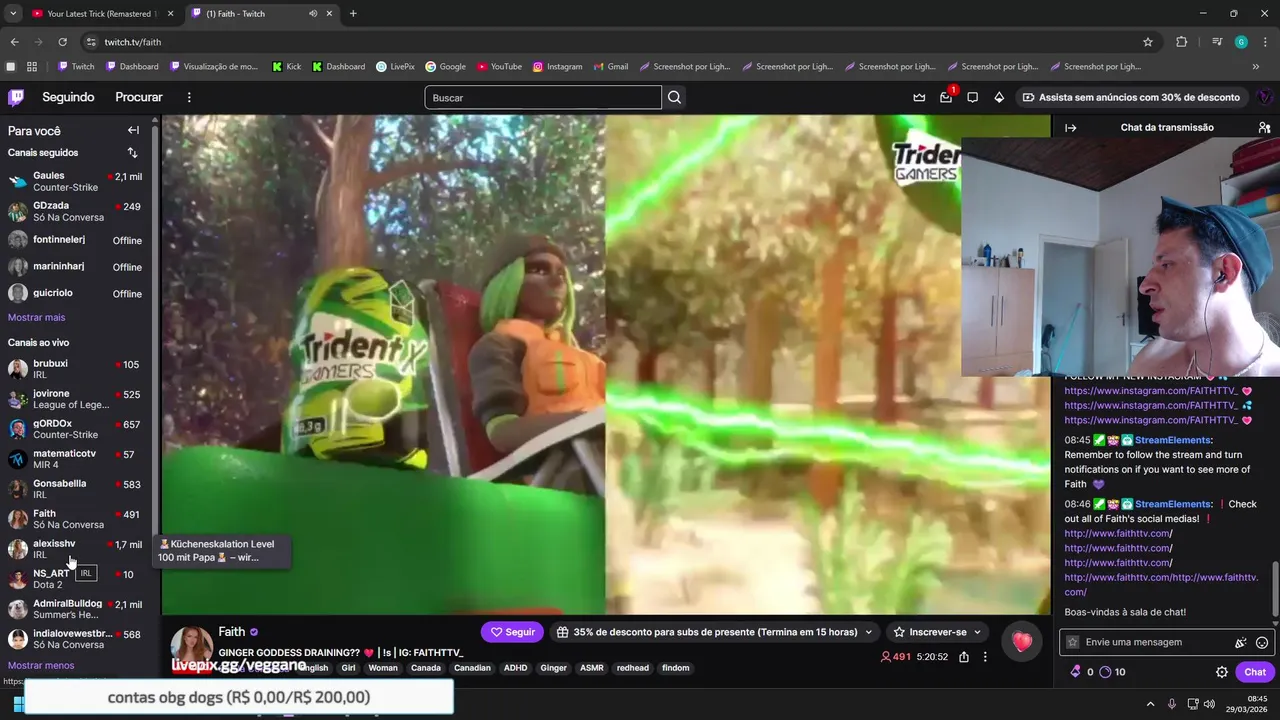Click Assista sem anúncios discount button
Viewport: 1280px width, 720px height.
click(1131, 97)
